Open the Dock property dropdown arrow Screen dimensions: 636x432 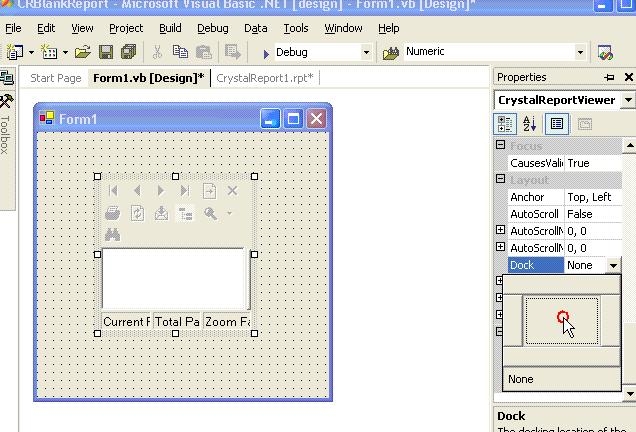click(x=613, y=265)
